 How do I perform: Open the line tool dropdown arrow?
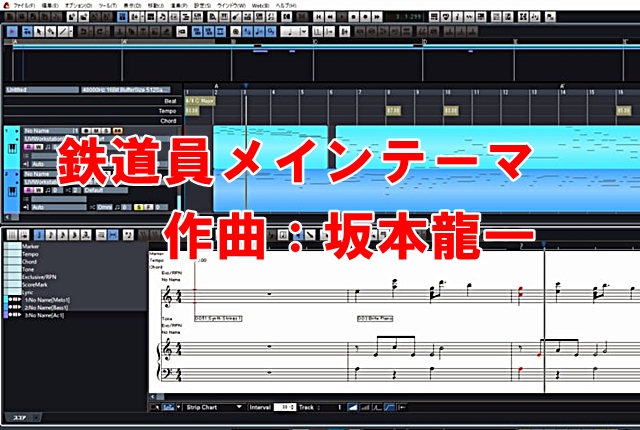[71, 31]
